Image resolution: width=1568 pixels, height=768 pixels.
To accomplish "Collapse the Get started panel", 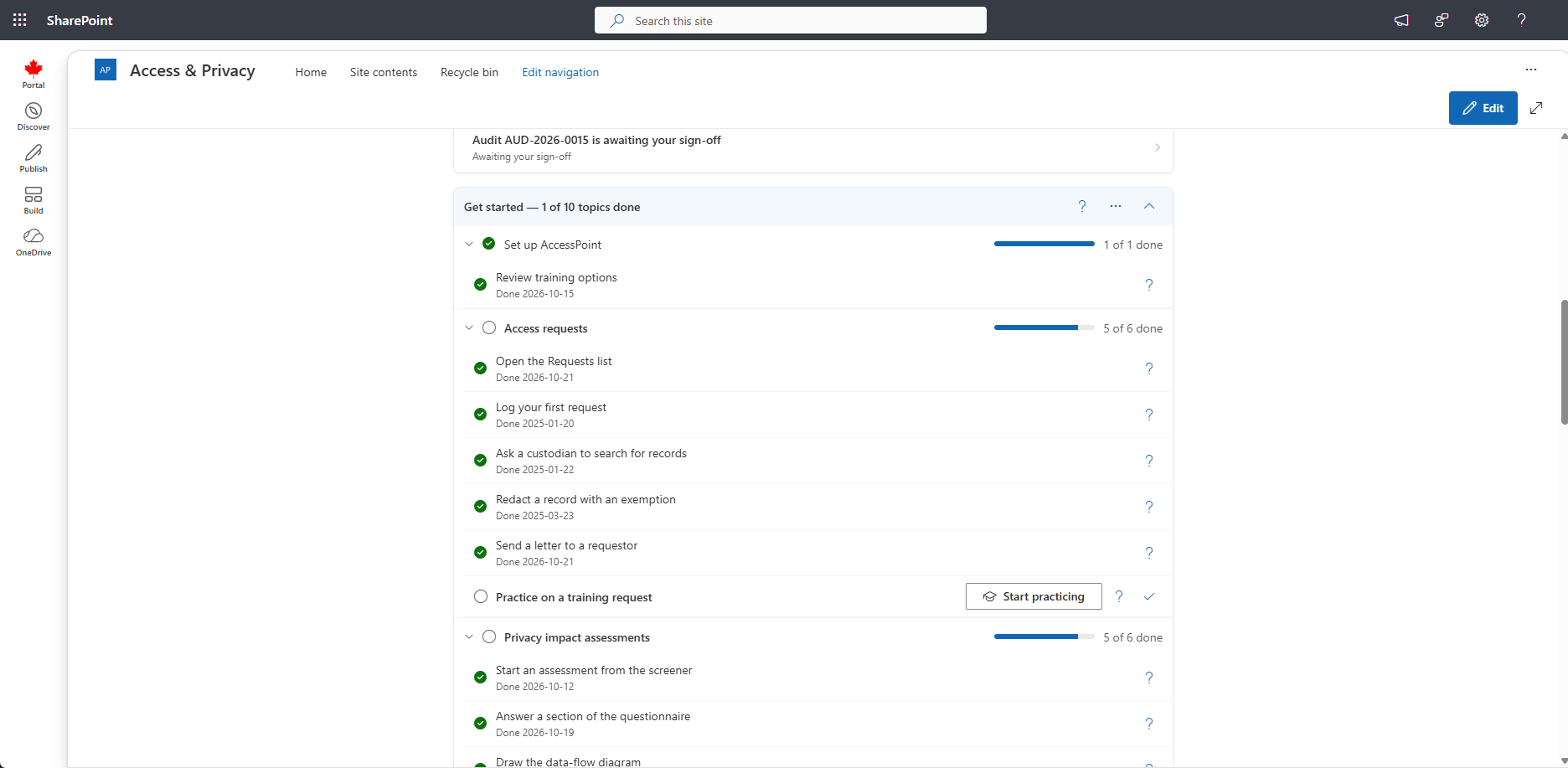I will (x=1149, y=206).
